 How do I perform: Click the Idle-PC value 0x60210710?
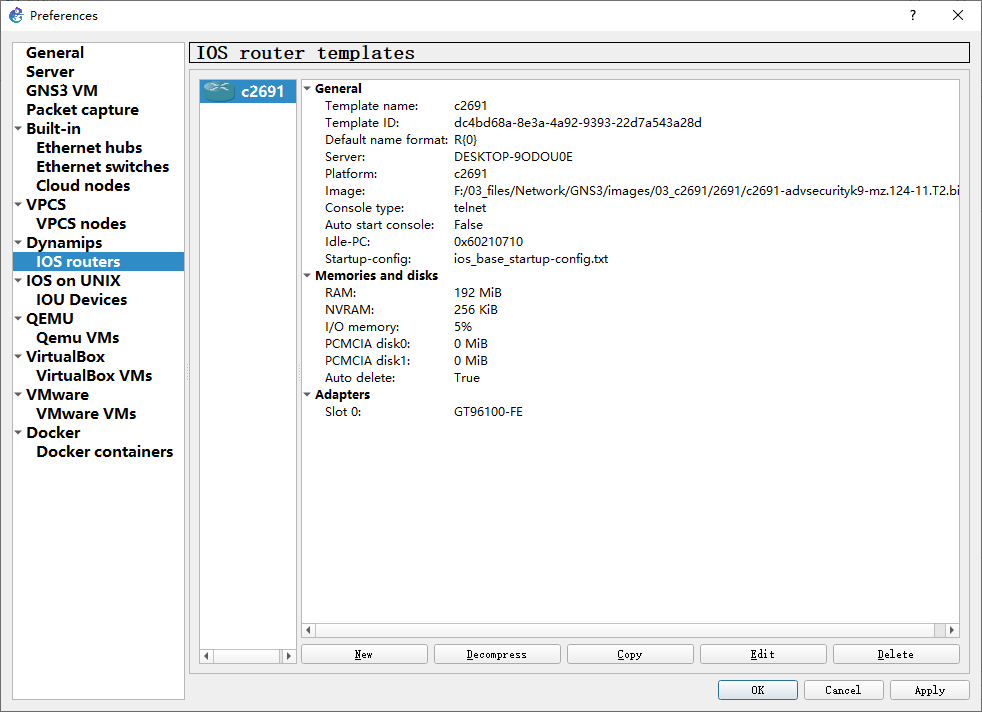tap(488, 242)
